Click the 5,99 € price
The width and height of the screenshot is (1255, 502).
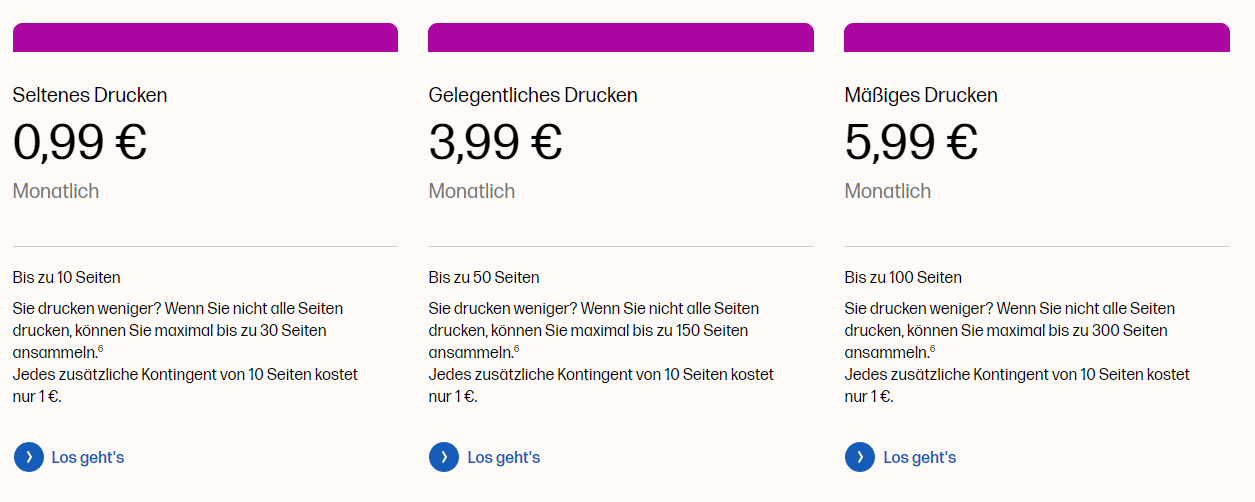click(911, 142)
